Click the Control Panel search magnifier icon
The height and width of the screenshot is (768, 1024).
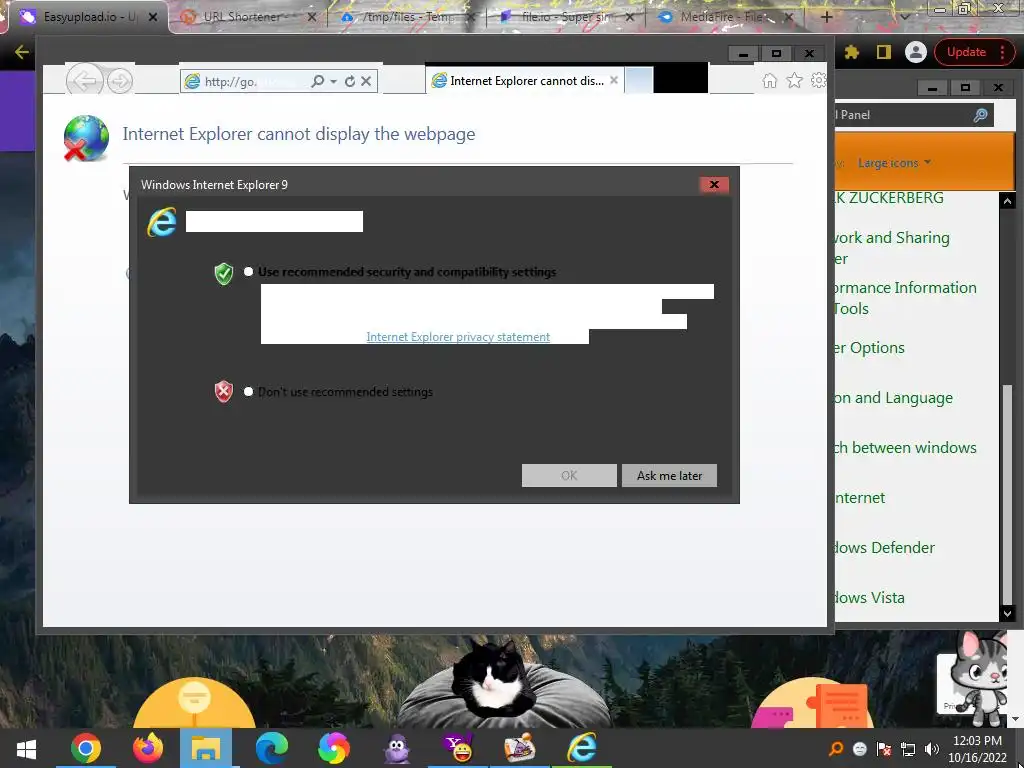980,116
